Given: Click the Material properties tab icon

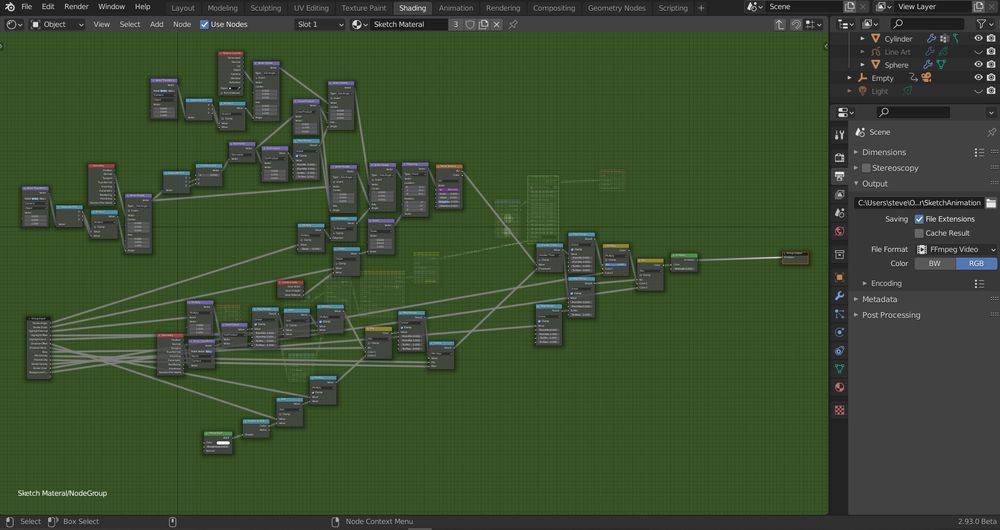Looking at the screenshot, I should pos(839,387).
